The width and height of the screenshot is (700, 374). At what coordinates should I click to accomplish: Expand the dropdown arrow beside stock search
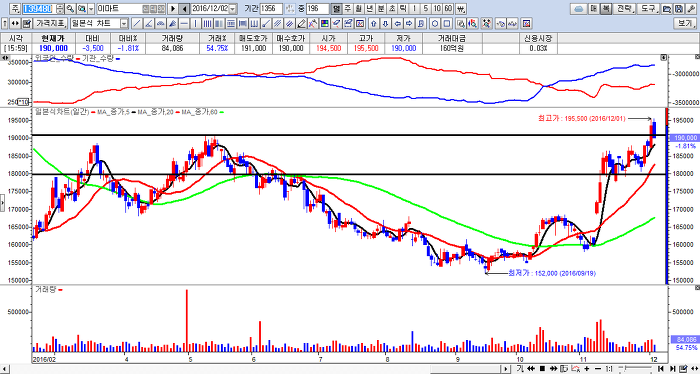click(x=91, y=9)
